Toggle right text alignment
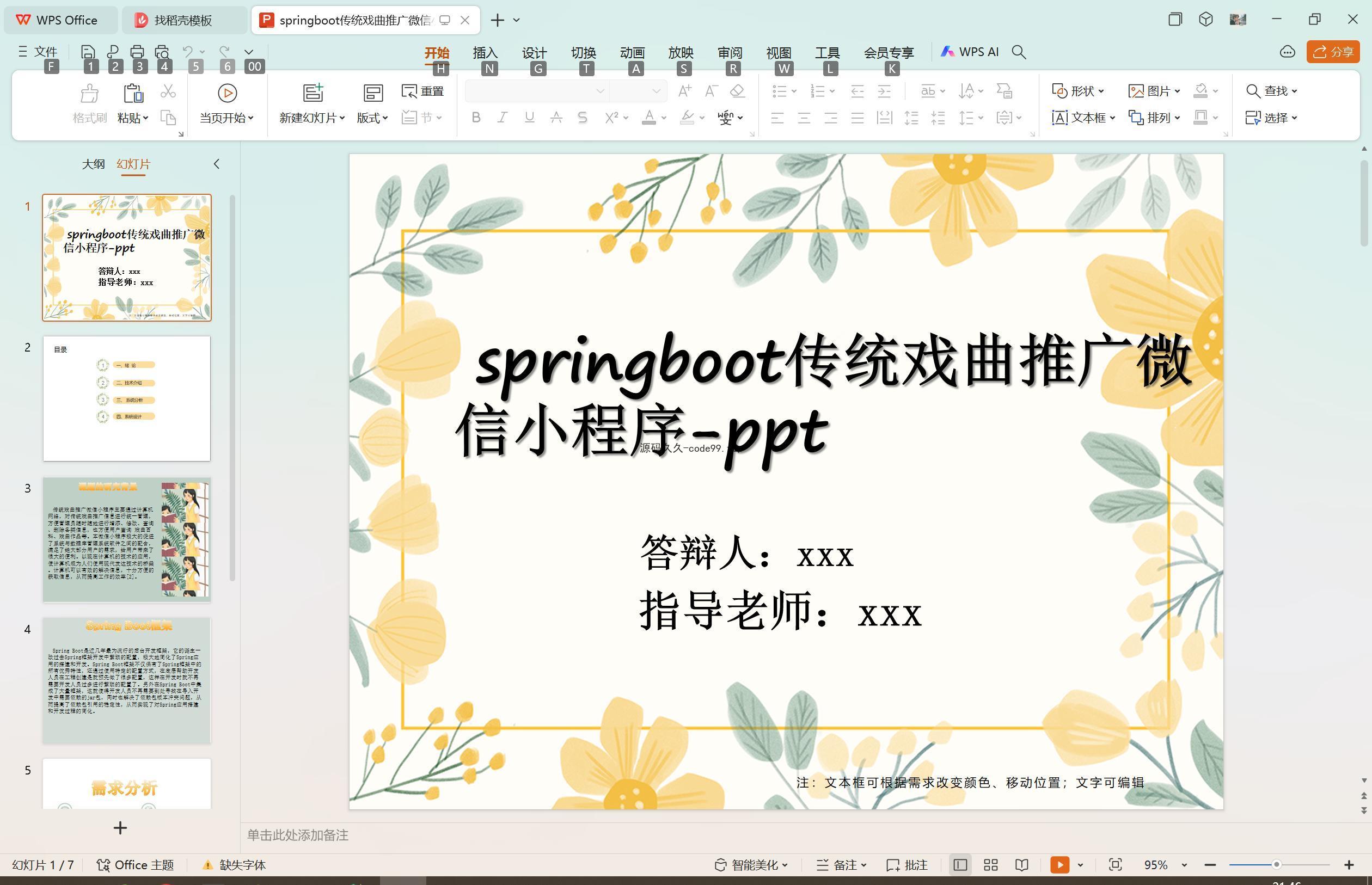 tap(831, 118)
